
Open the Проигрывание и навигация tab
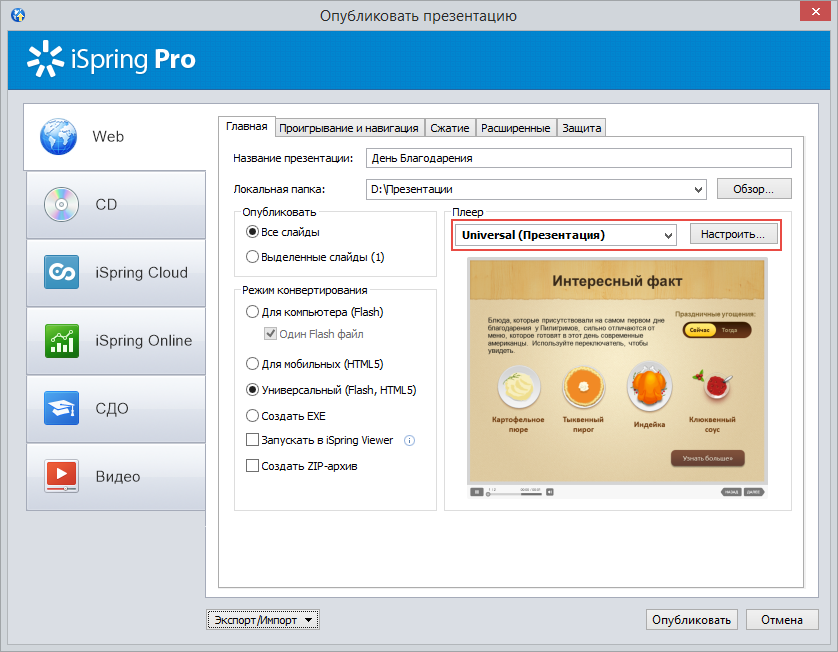click(x=349, y=128)
